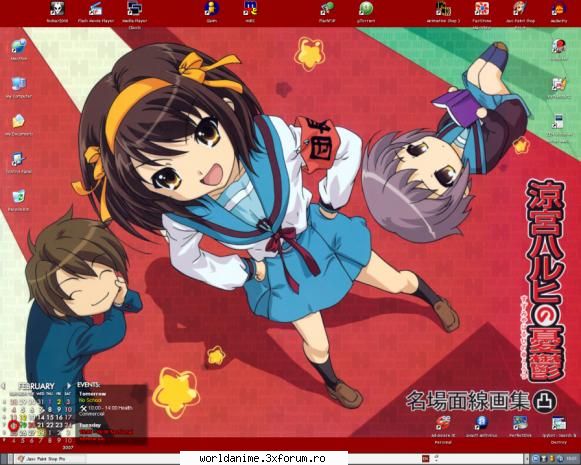Launch the Gaim messenger shortcut
This screenshot has height=465, width=581.
click(x=212, y=9)
